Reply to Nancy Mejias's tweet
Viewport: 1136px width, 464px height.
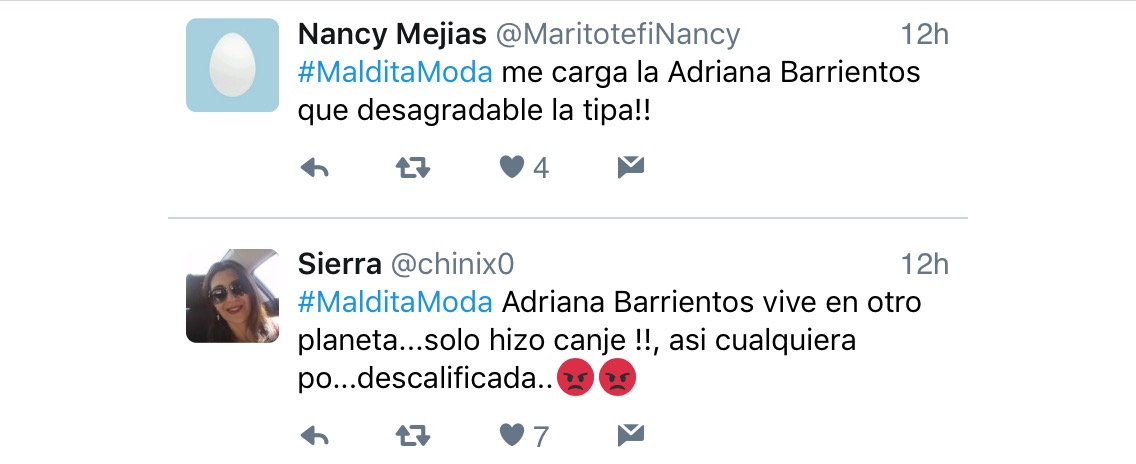[x=315, y=168]
